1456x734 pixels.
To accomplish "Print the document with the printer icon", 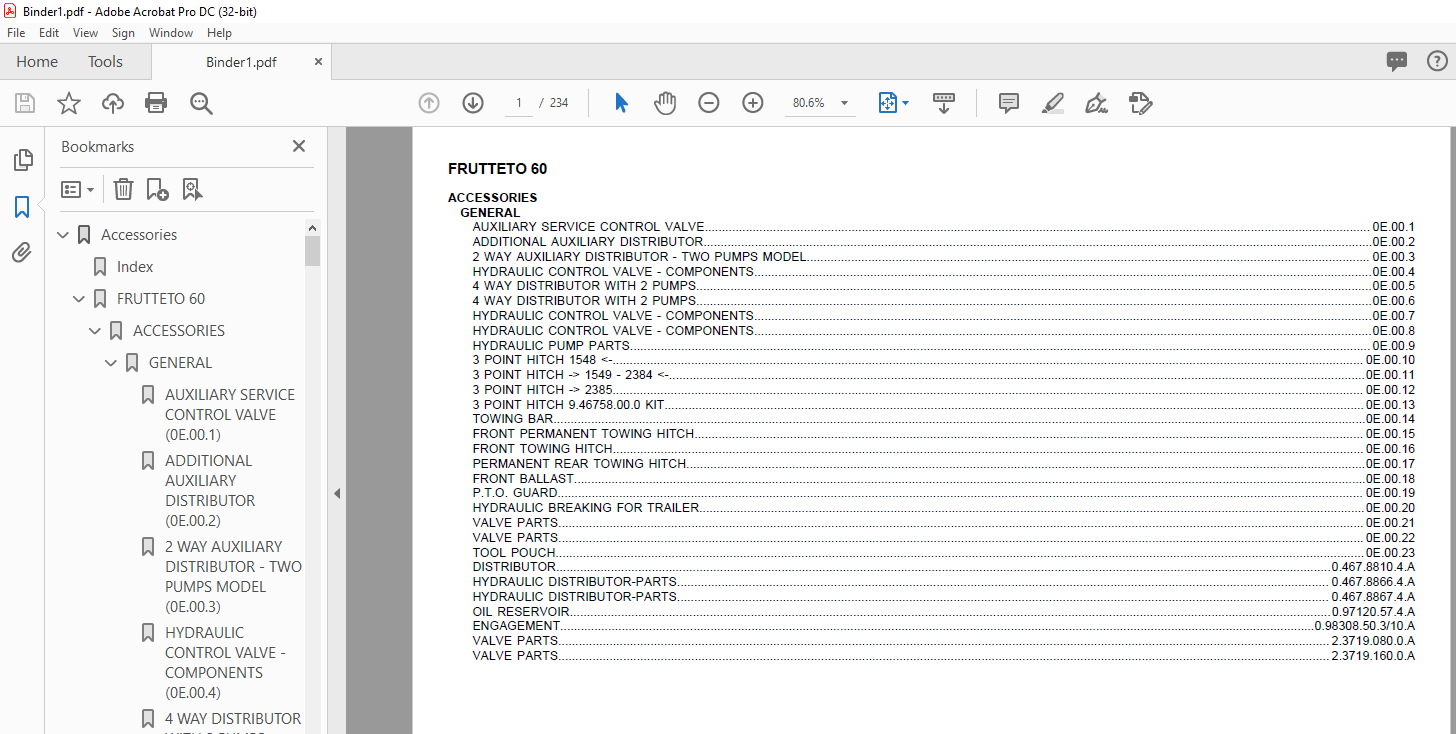I will (x=156, y=103).
